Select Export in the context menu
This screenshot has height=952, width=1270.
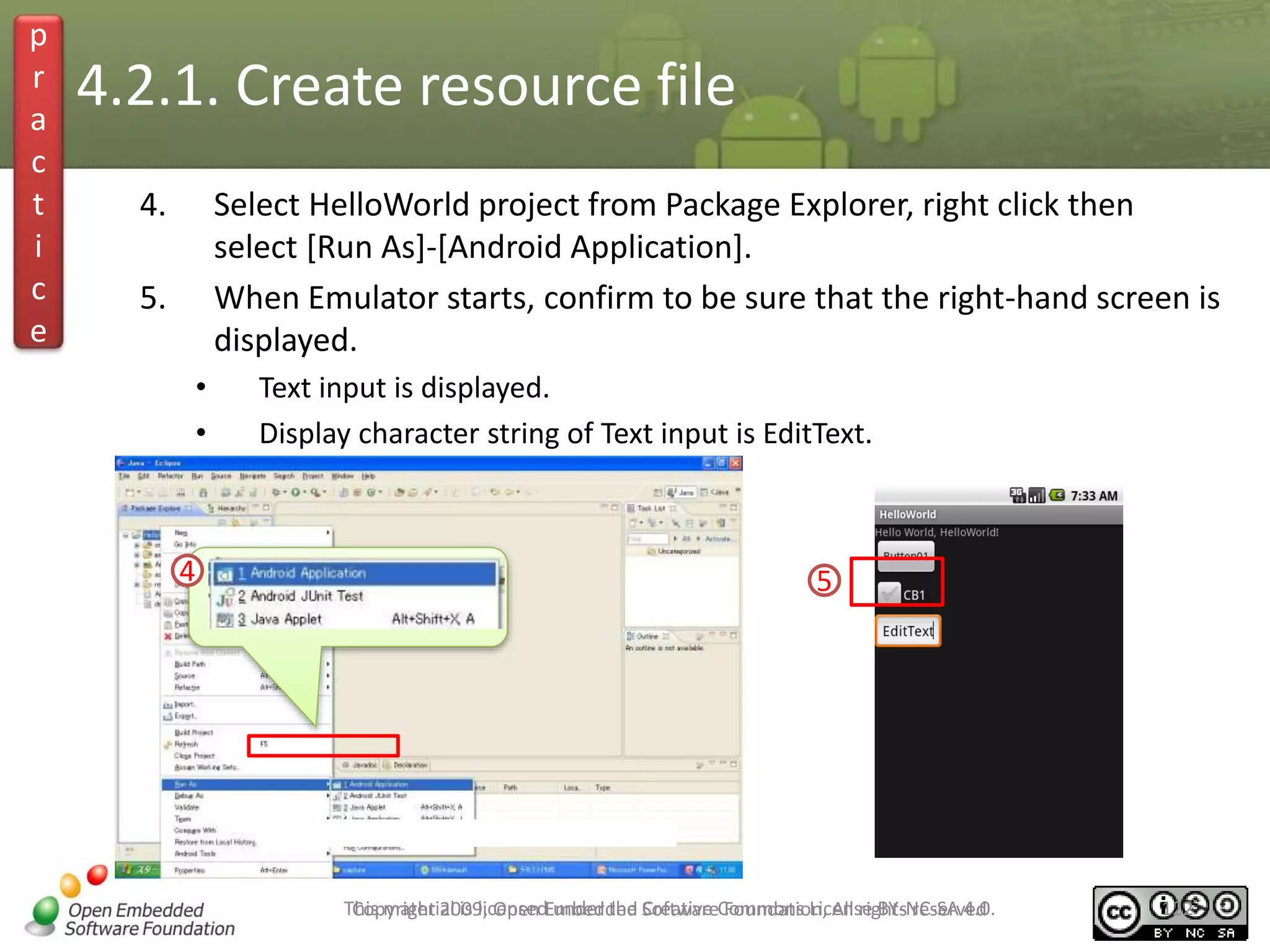pos(246,716)
